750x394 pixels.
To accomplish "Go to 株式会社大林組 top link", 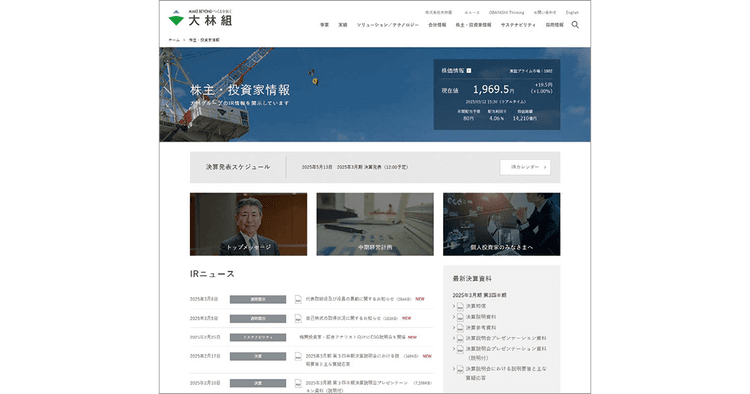I will (x=438, y=12).
